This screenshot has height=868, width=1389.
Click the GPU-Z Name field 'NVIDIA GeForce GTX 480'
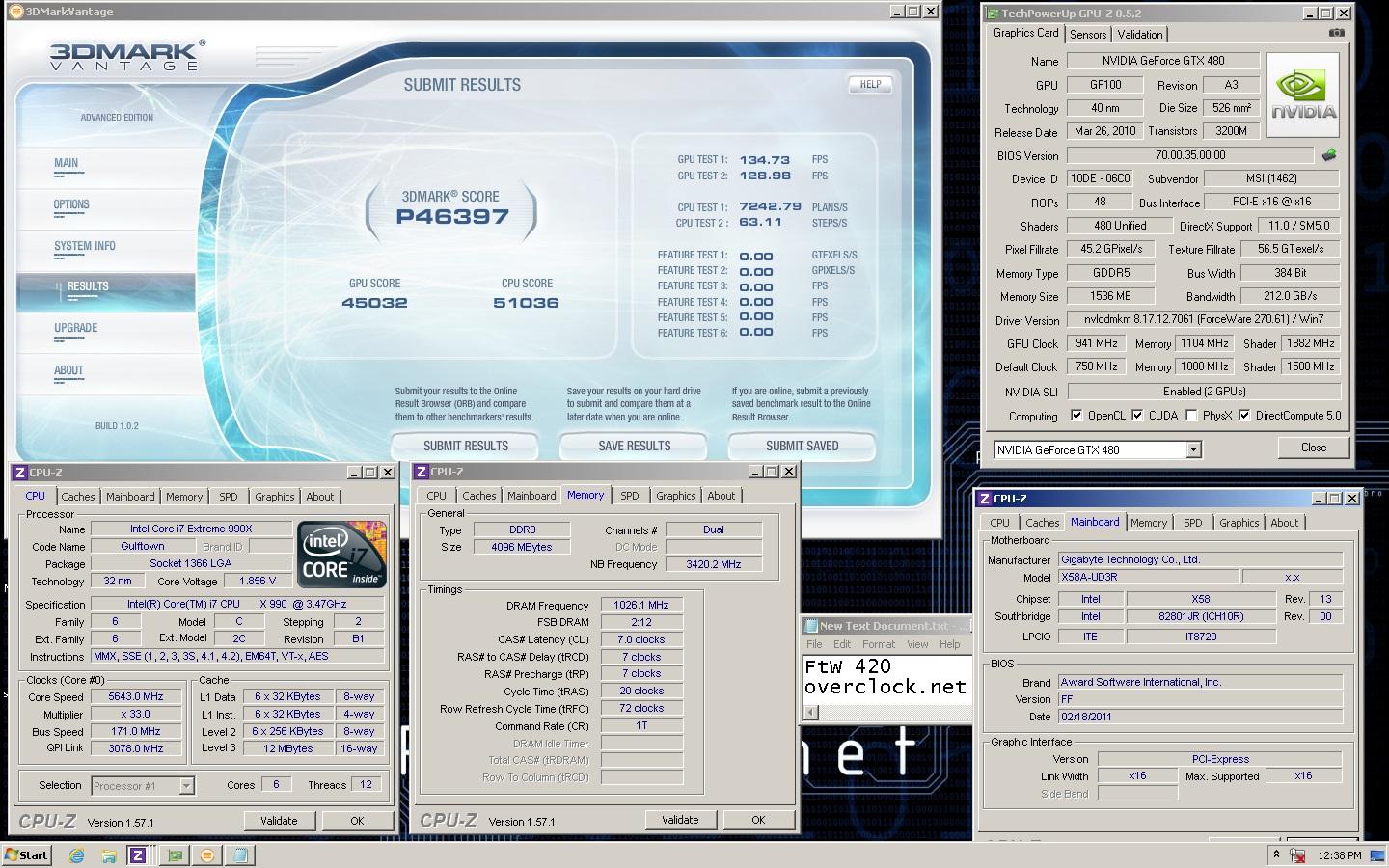(1162, 61)
